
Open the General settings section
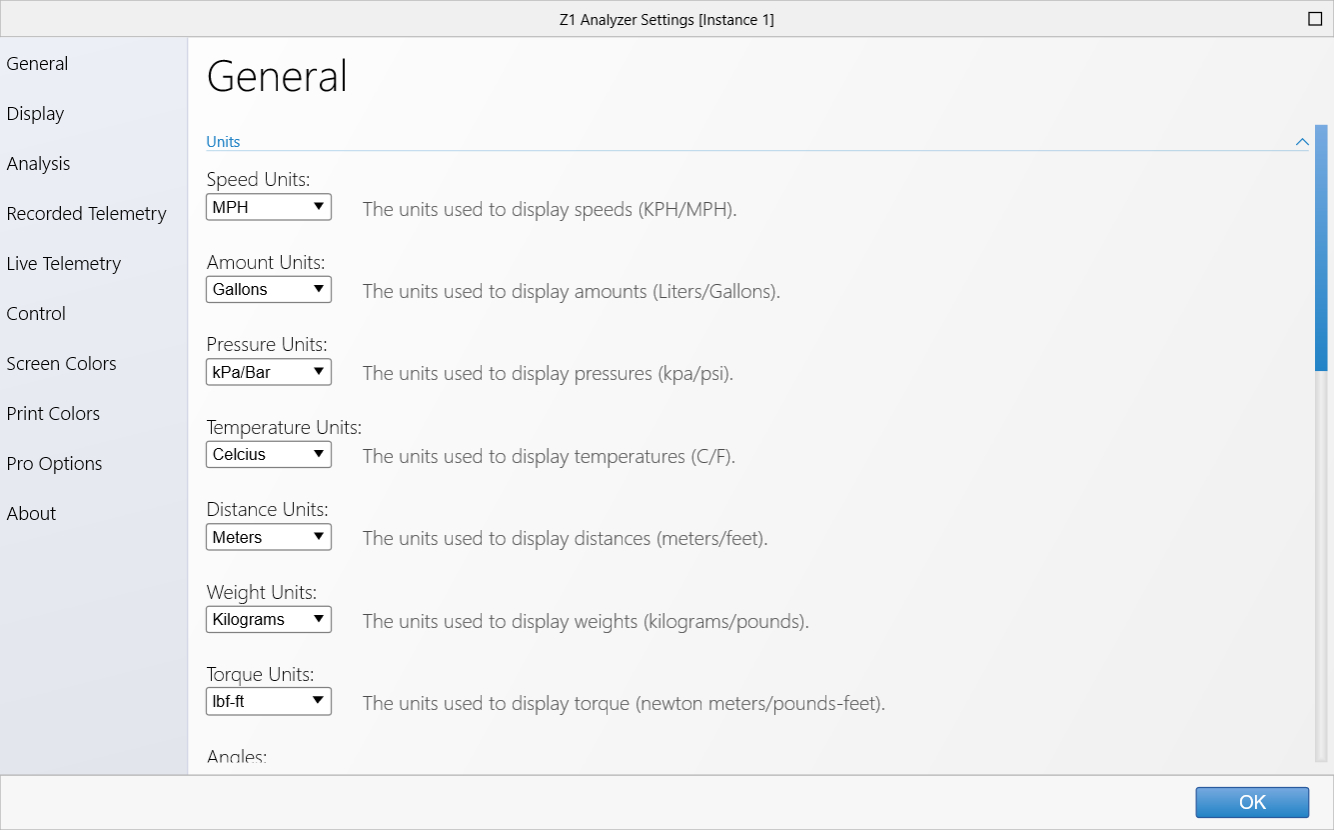click(x=37, y=64)
